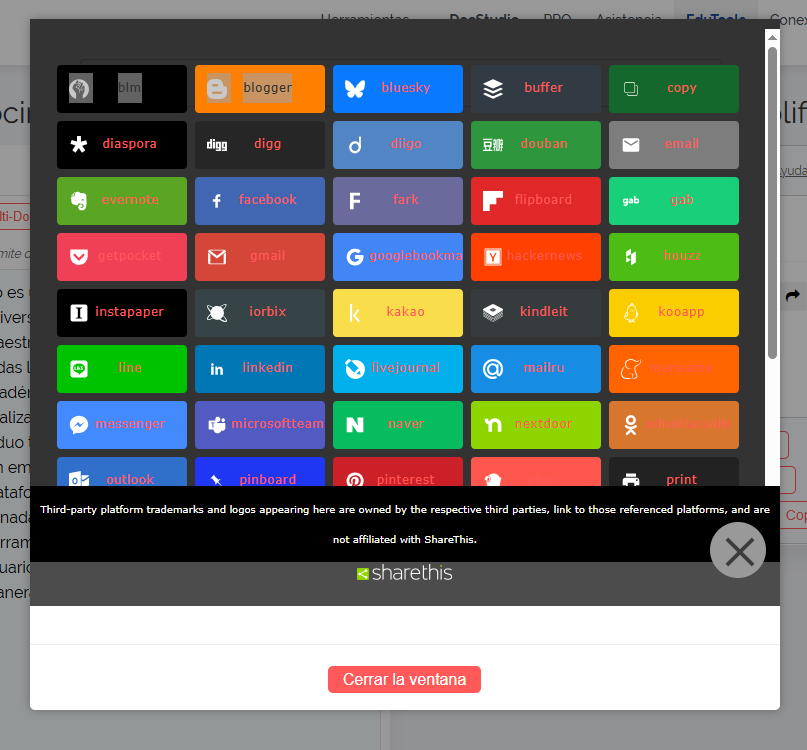Add to googlebookmarks
This screenshot has width=807, height=750.
pyautogui.click(x=398, y=257)
